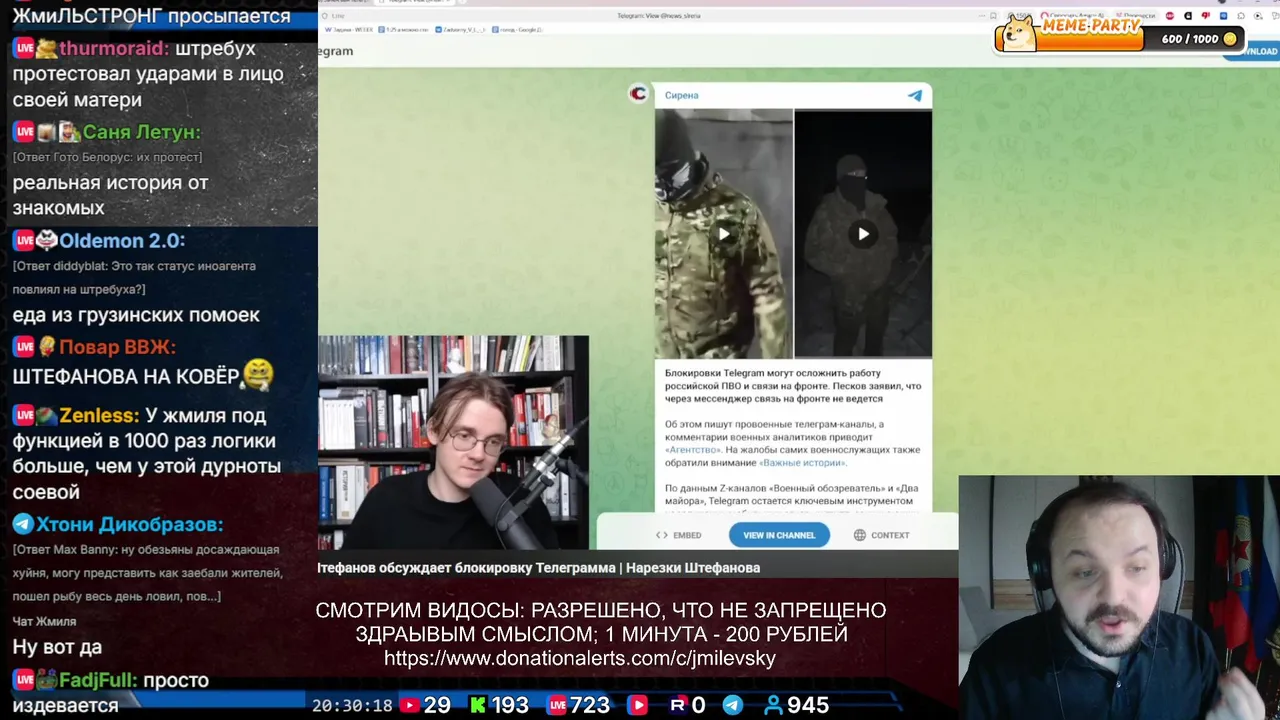This screenshot has width=1280, height=720.
Task: Click the Stefanov bookshelf video inset
Action: pyautogui.click(x=453, y=443)
